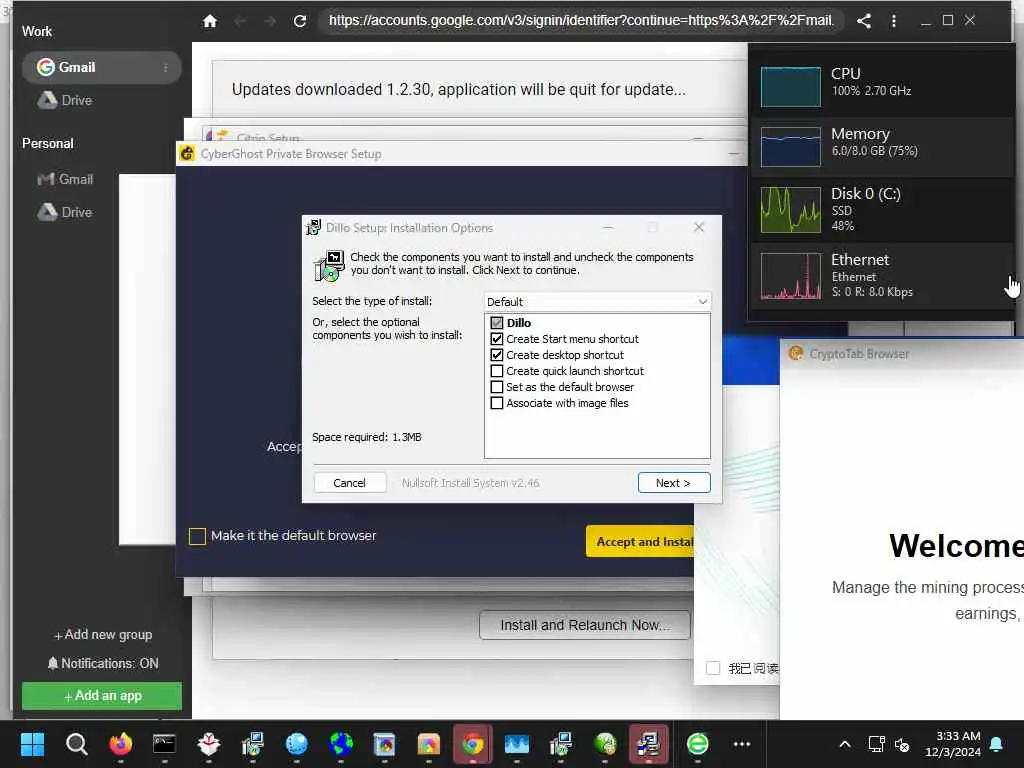Image resolution: width=1024 pixels, height=768 pixels.
Task: Open the command prompt taskbar icon
Action: 164,744
